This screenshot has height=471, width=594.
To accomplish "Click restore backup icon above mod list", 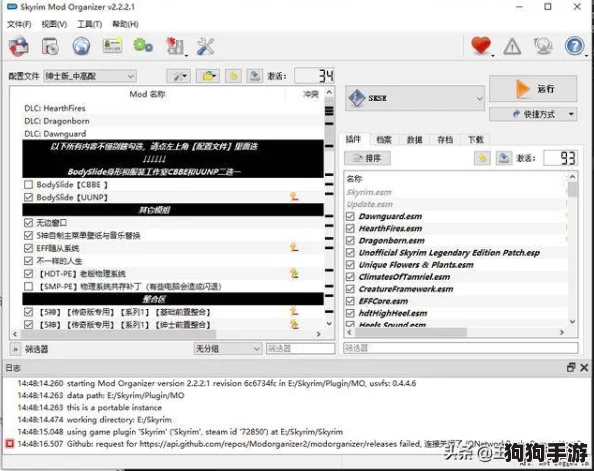I will [233, 76].
